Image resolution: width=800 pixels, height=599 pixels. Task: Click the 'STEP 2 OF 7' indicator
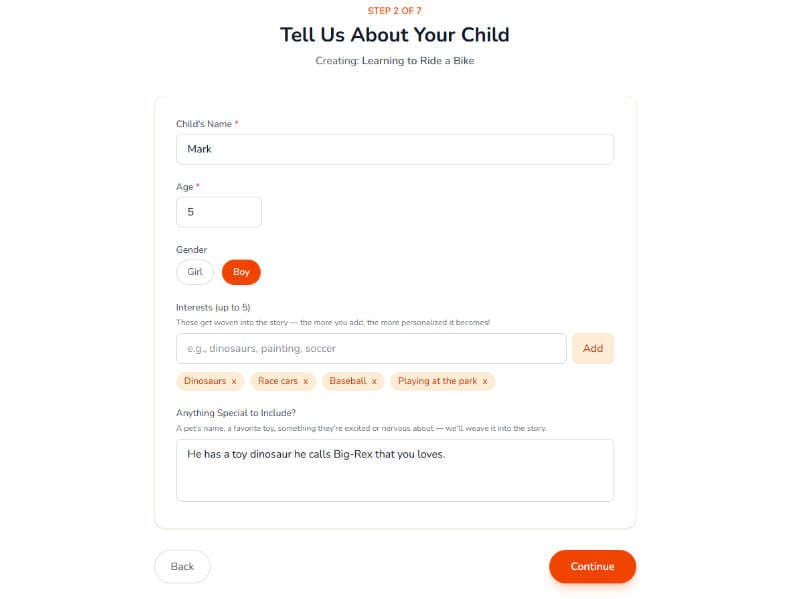tap(394, 12)
